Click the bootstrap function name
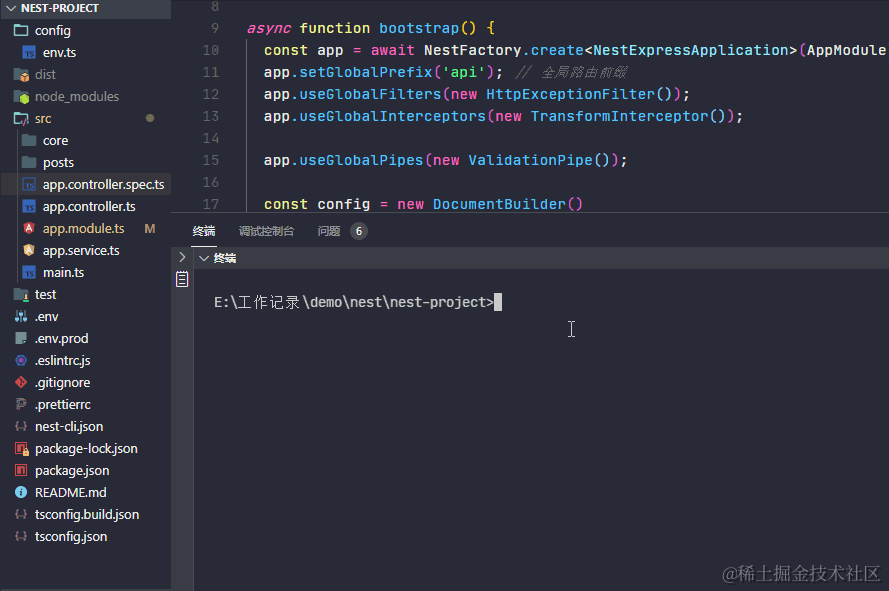 click(419, 28)
